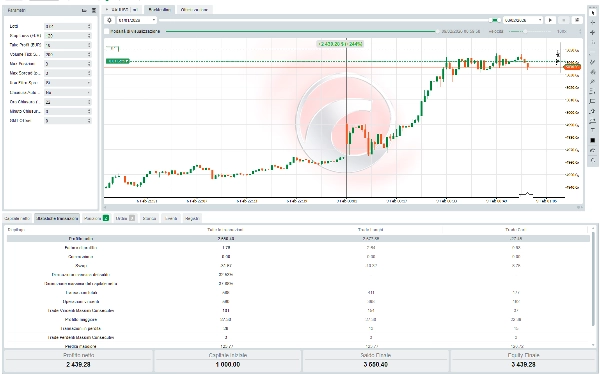Click the backtest date range slider handle
Viewport: 600px width, 374px height.
[x=495, y=20]
